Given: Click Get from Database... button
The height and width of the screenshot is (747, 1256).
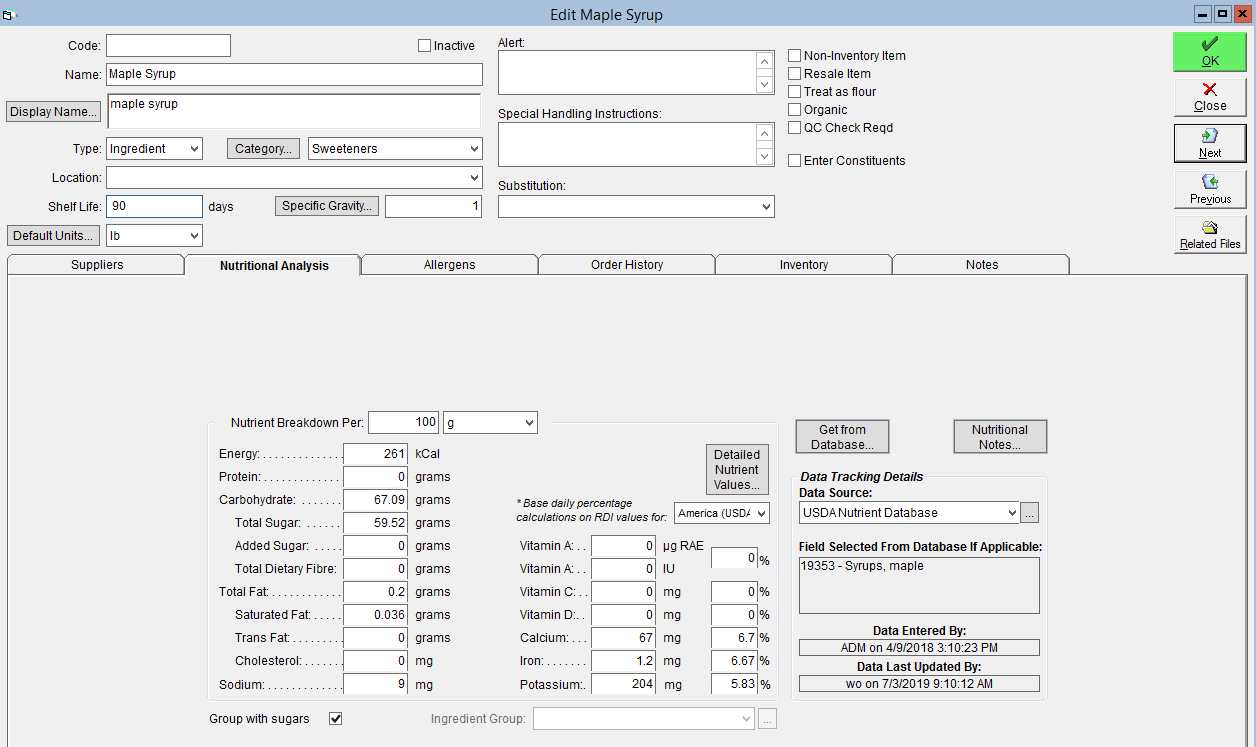Looking at the screenshot, I should click(x=842, y=437).
